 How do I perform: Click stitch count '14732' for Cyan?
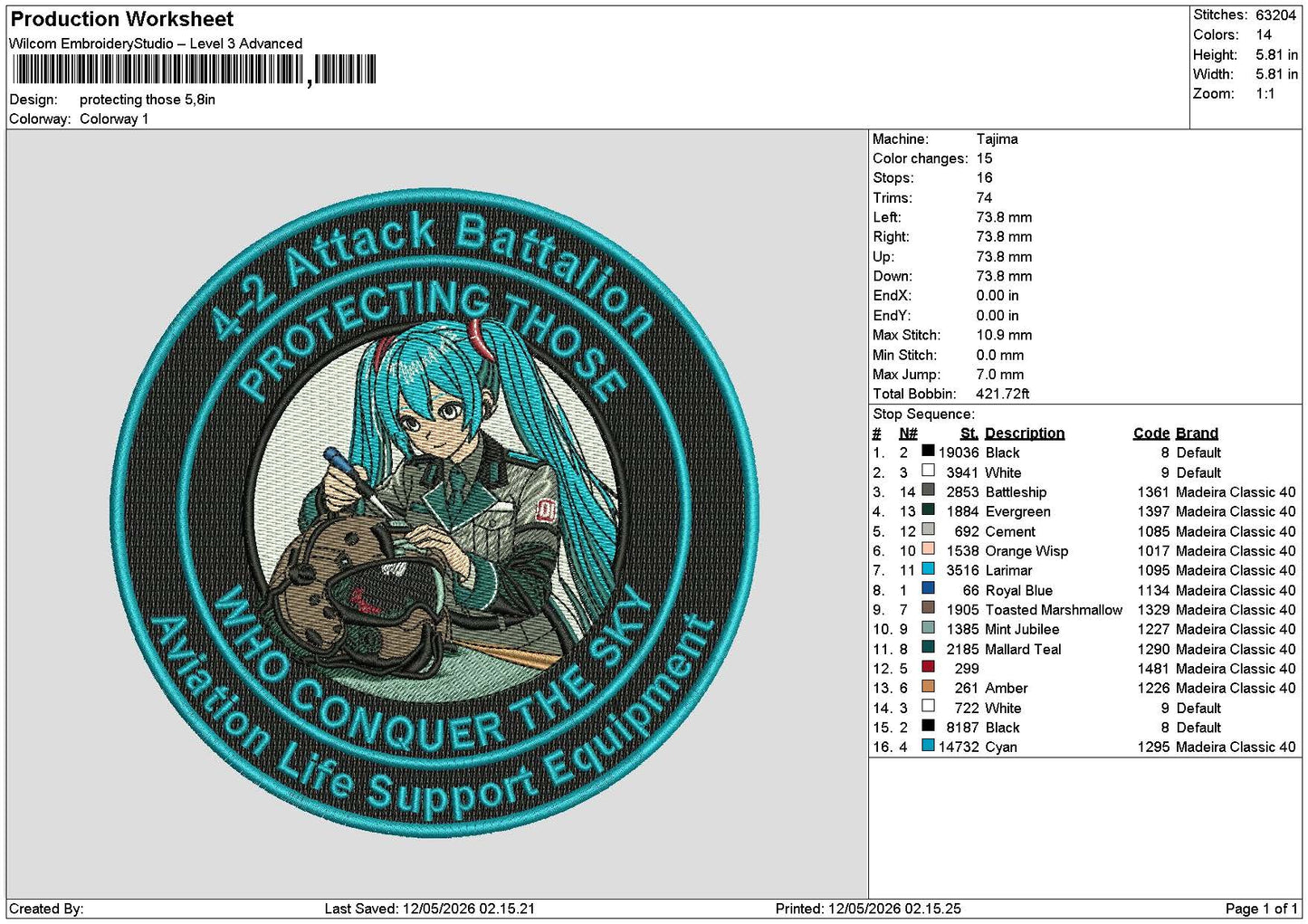click(959, 747)
